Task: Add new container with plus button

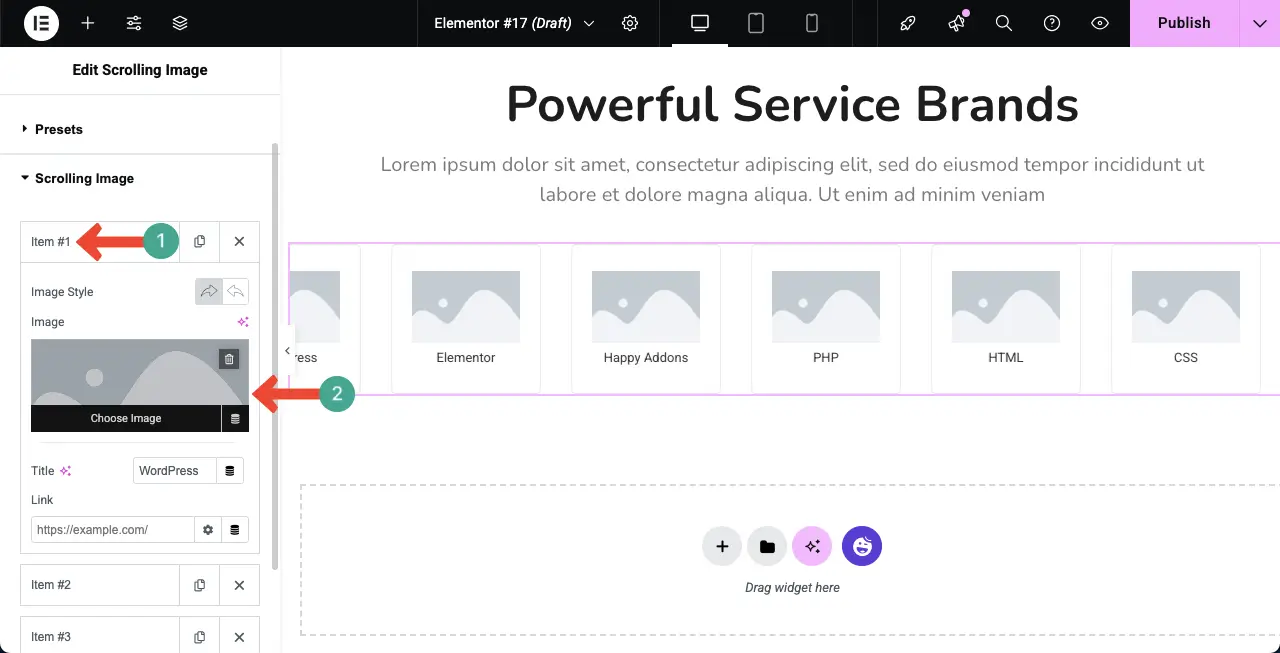Action: coord(722,547)
